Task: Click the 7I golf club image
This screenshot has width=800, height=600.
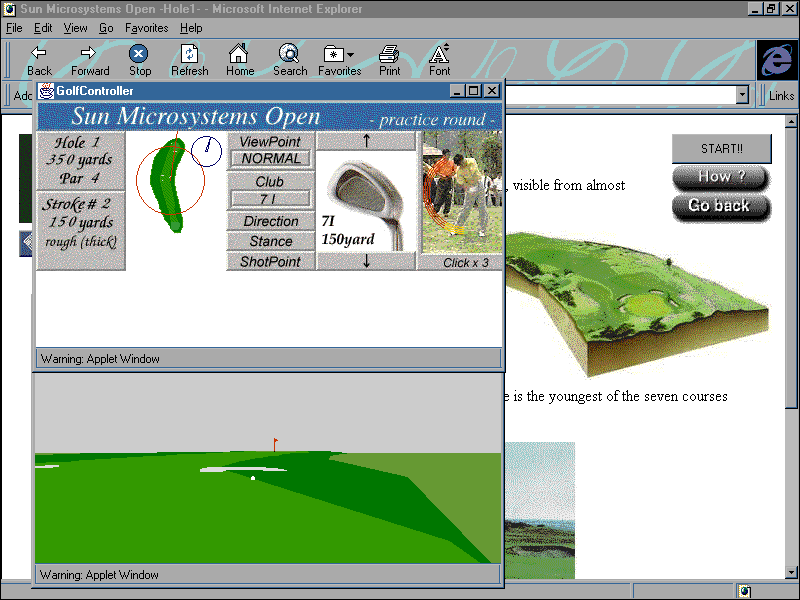Action: 366,201
